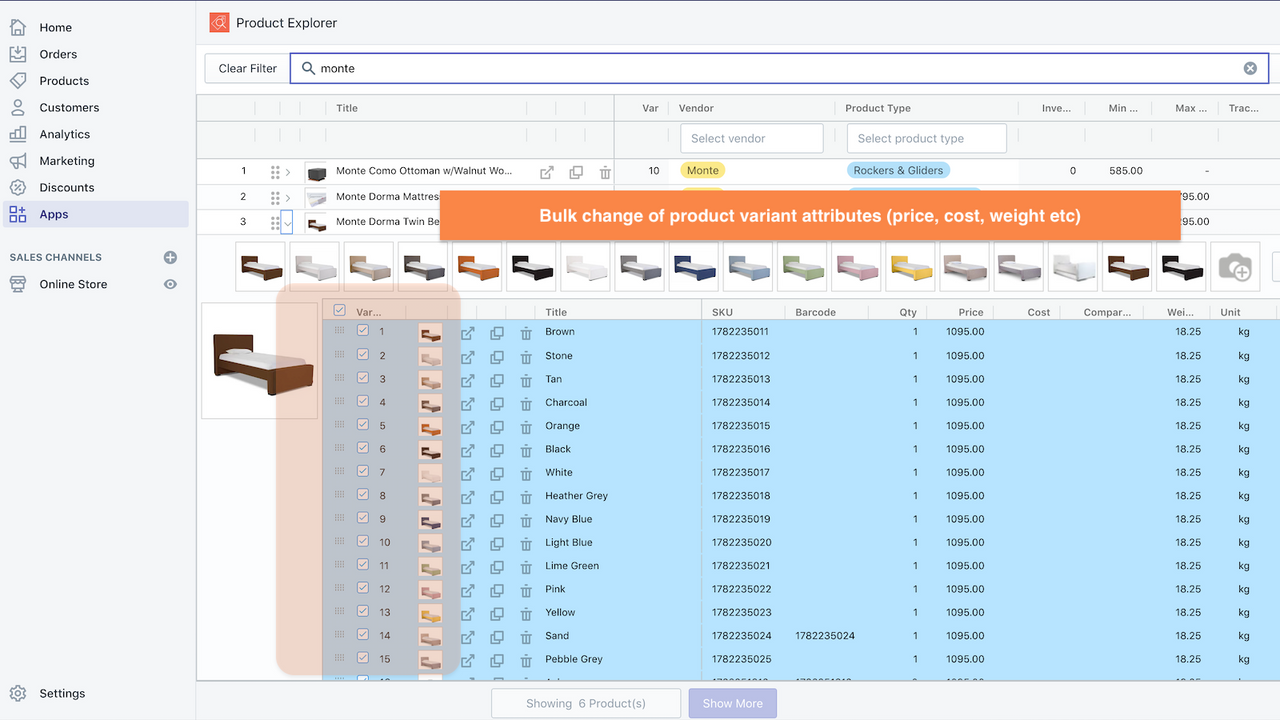Uncheck the variant 5 checkbox
The image size is (1280, 720).
(x=363, y=425)
